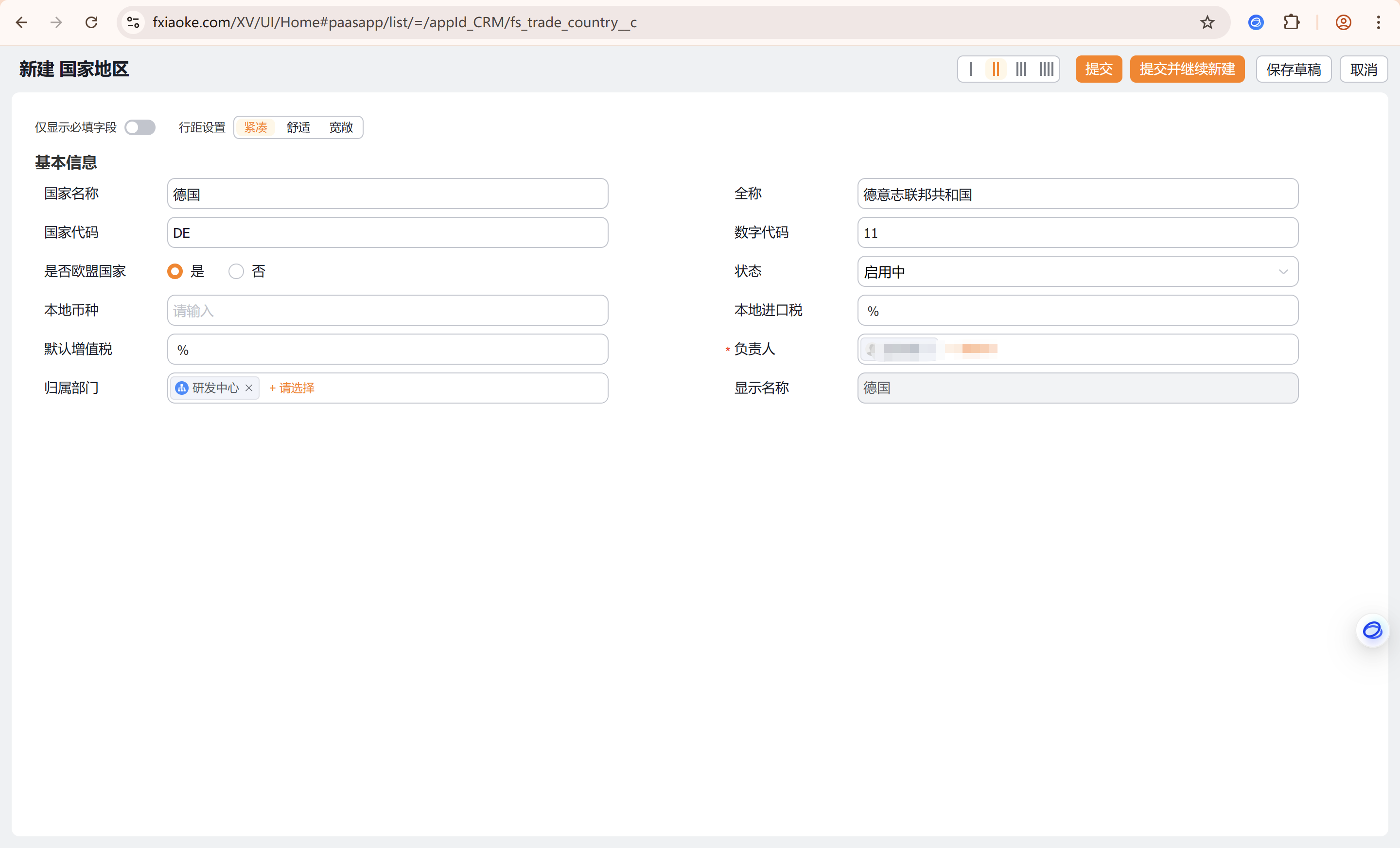The height and width of the screenshot is (848, 1400).
Task: Expand the 状态 dropdown
Action: tap(1077, 271)
